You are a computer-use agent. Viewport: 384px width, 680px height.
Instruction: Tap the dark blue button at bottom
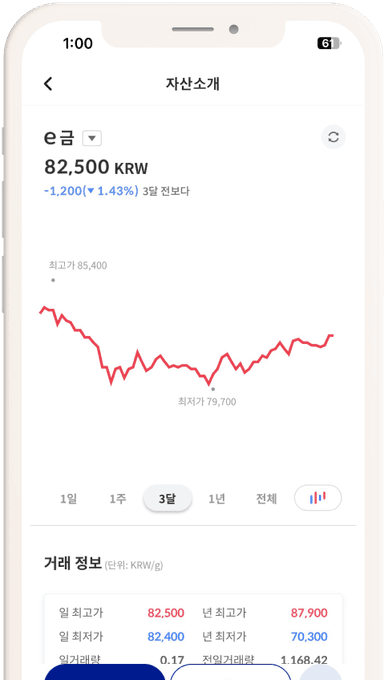[x=105, y=672]
